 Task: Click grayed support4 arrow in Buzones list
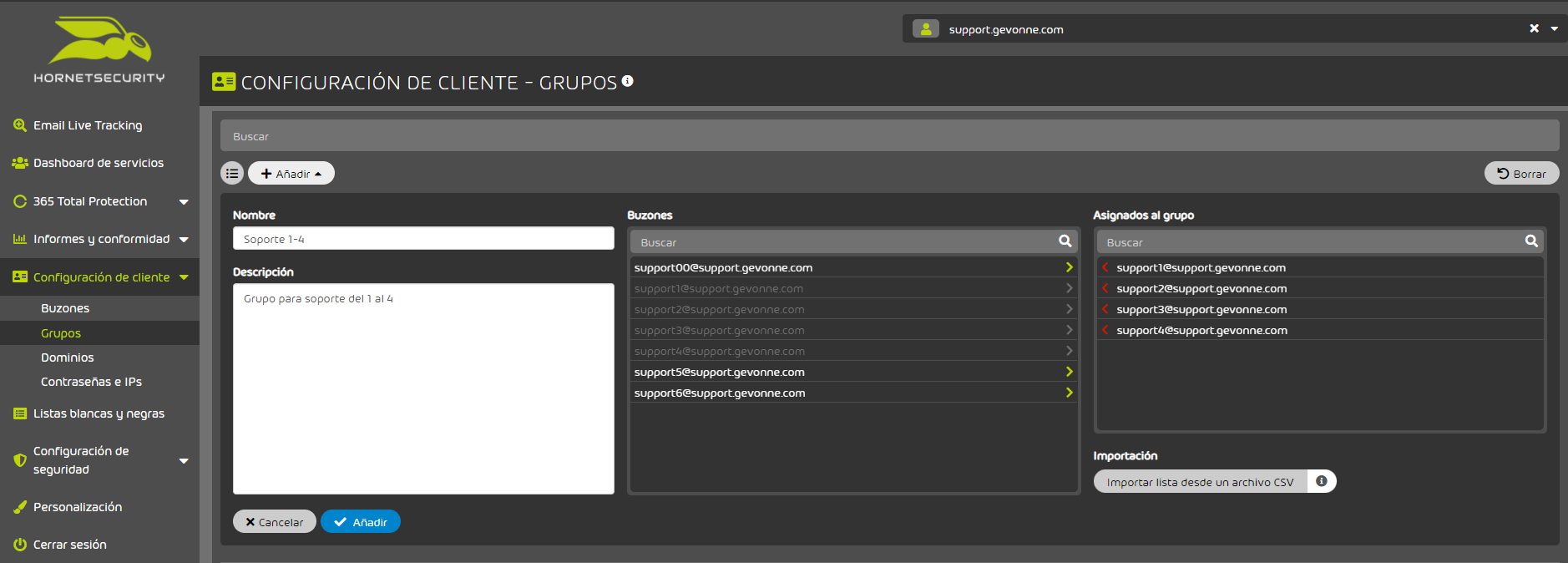click(1070, 351)
